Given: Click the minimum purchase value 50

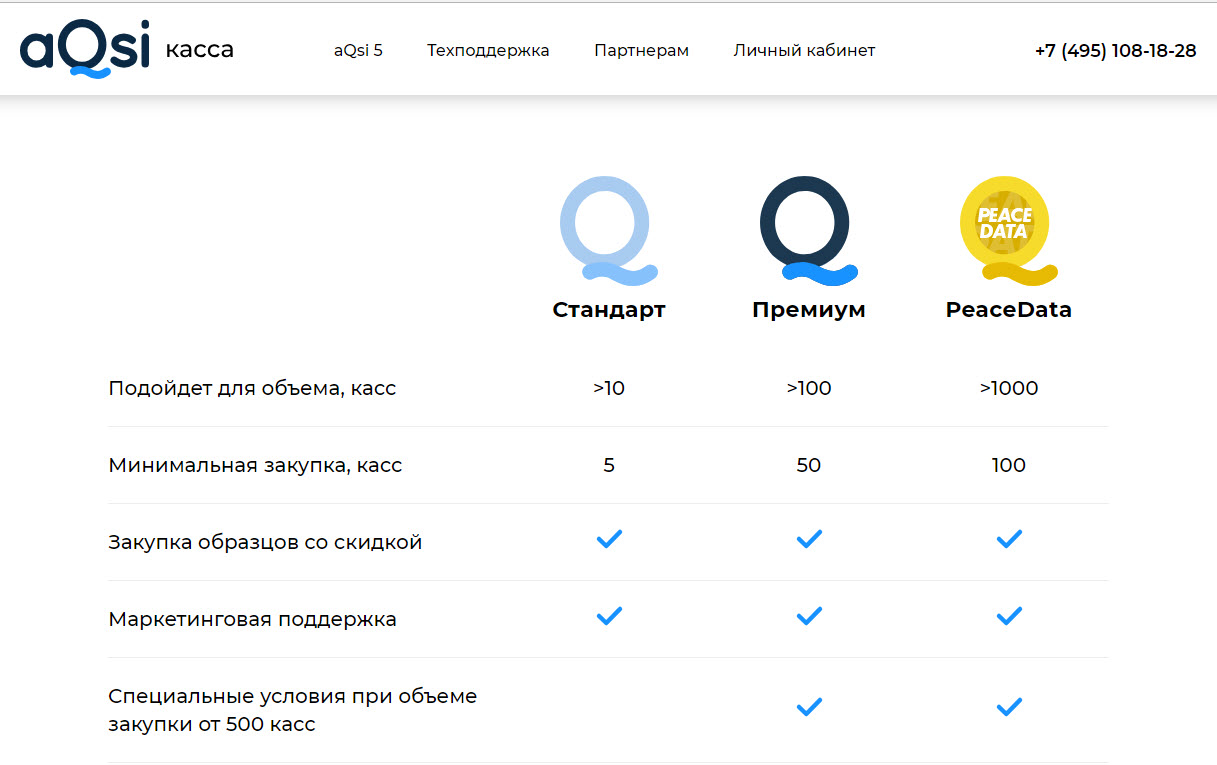Looking at the screenshot, I should 809,465.
